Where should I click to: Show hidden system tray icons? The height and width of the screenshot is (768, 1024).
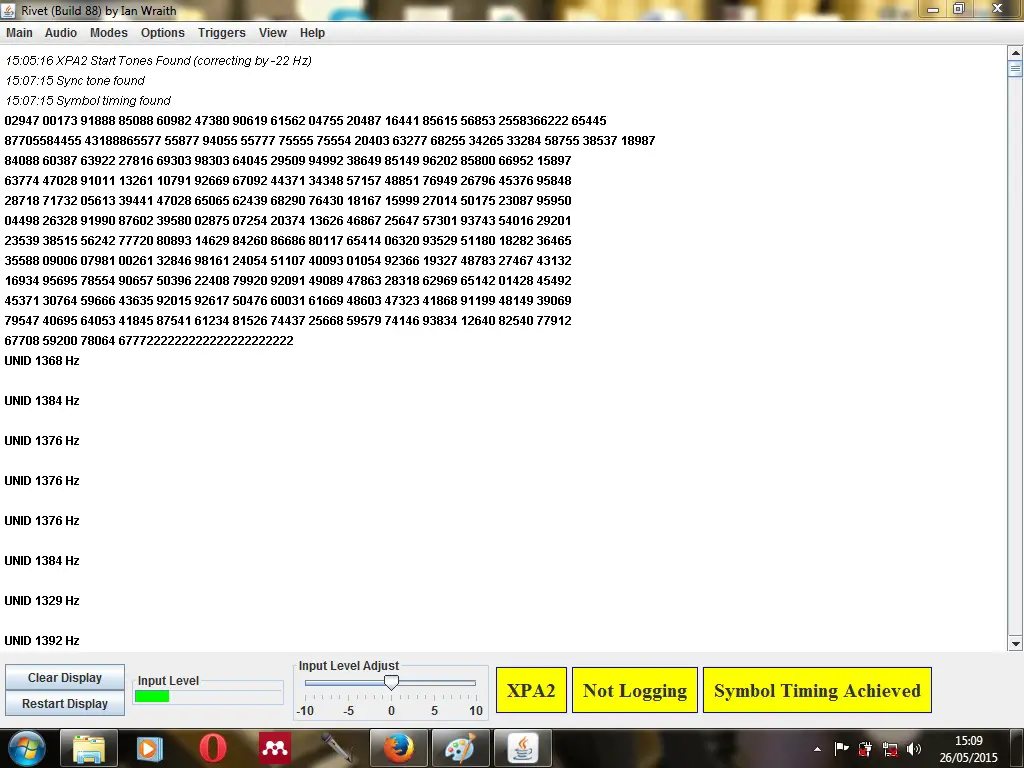[x=818, y=749]
